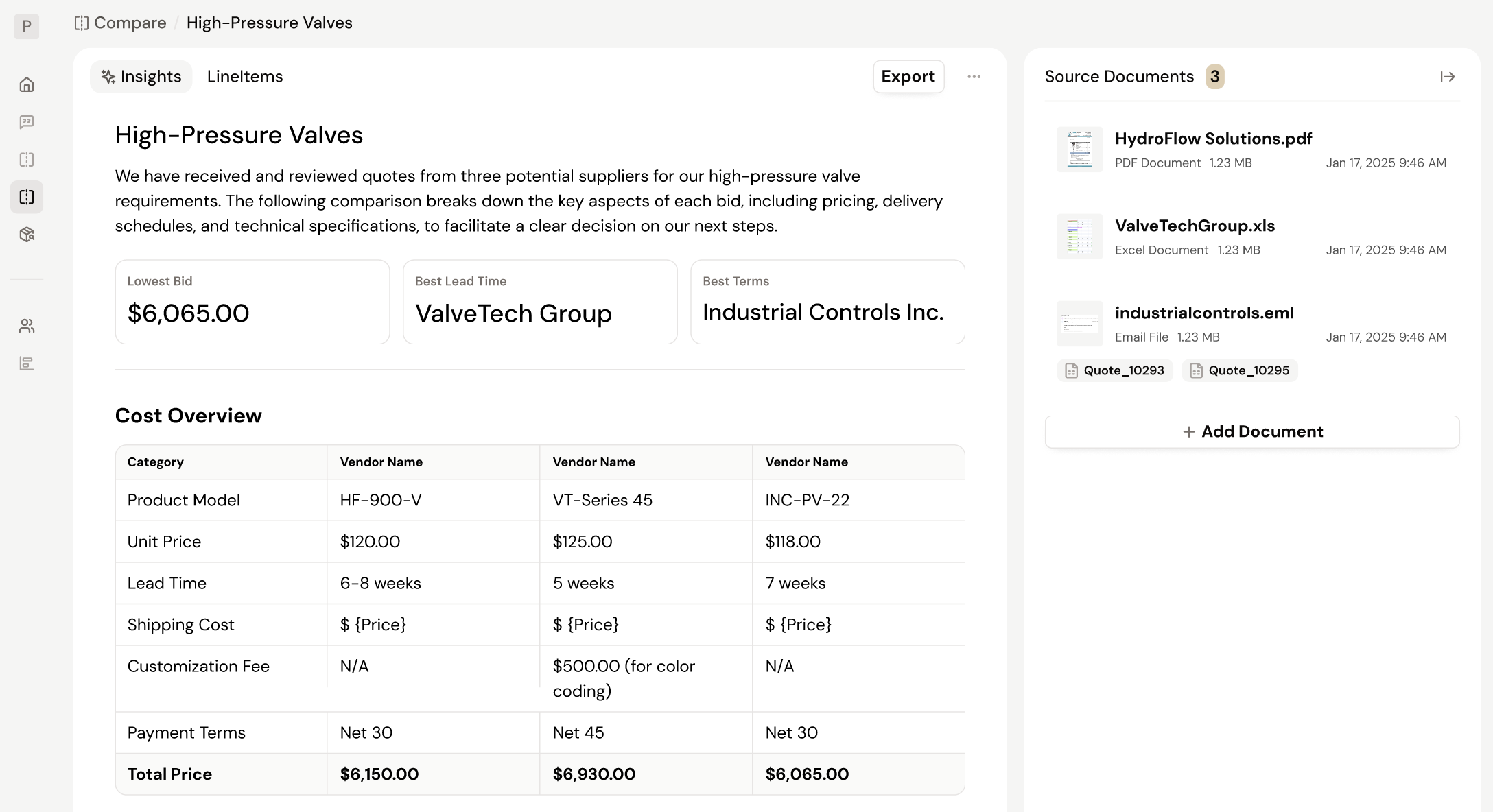Open the chat quotes sidebar icon

[27, 122]
